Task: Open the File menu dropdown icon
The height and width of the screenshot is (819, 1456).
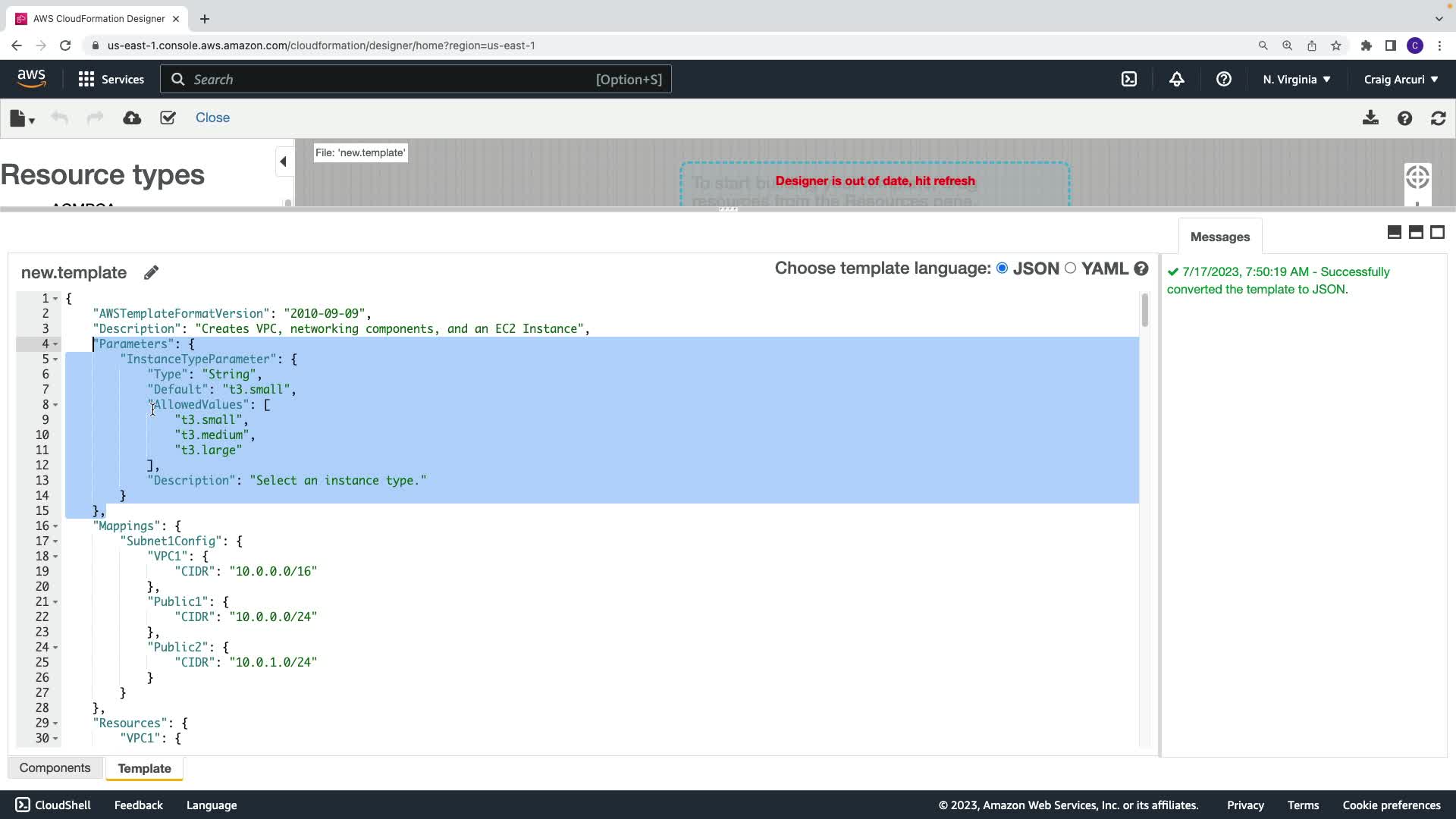Action: [x=22, y=118]
